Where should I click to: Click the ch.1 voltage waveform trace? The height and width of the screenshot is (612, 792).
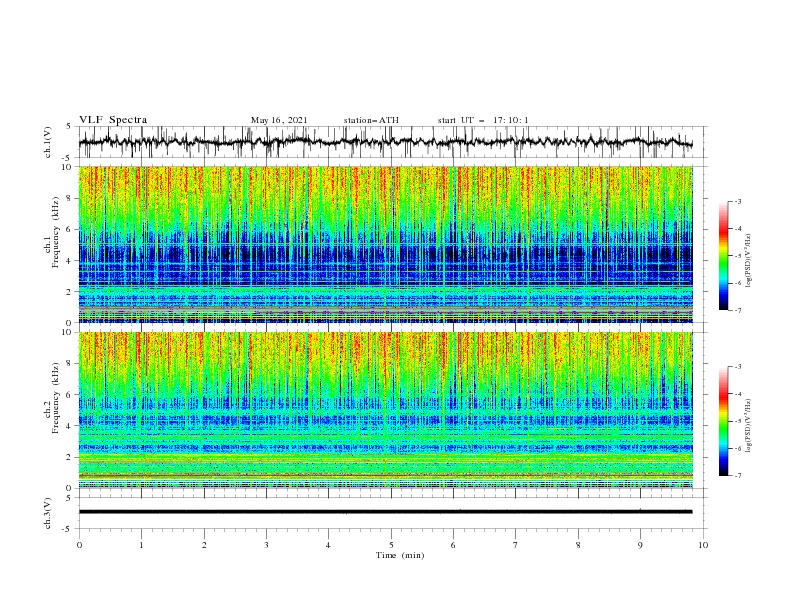coord(385,142)
